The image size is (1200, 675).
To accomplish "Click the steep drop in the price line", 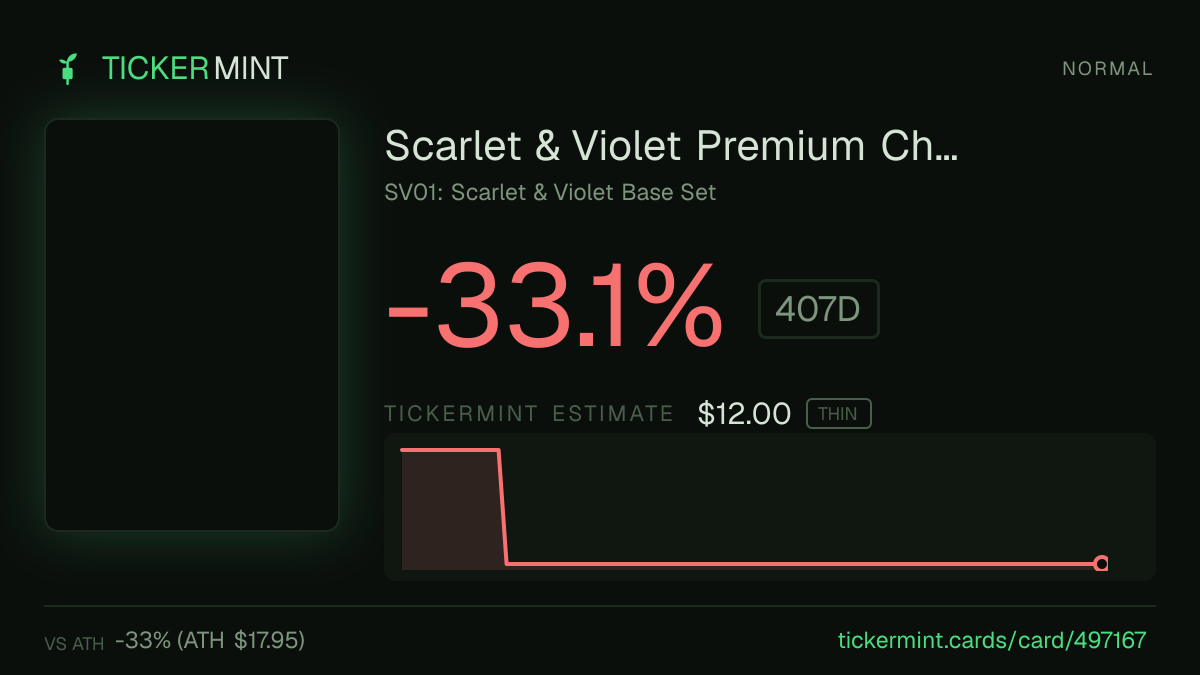I will point(502,507).
